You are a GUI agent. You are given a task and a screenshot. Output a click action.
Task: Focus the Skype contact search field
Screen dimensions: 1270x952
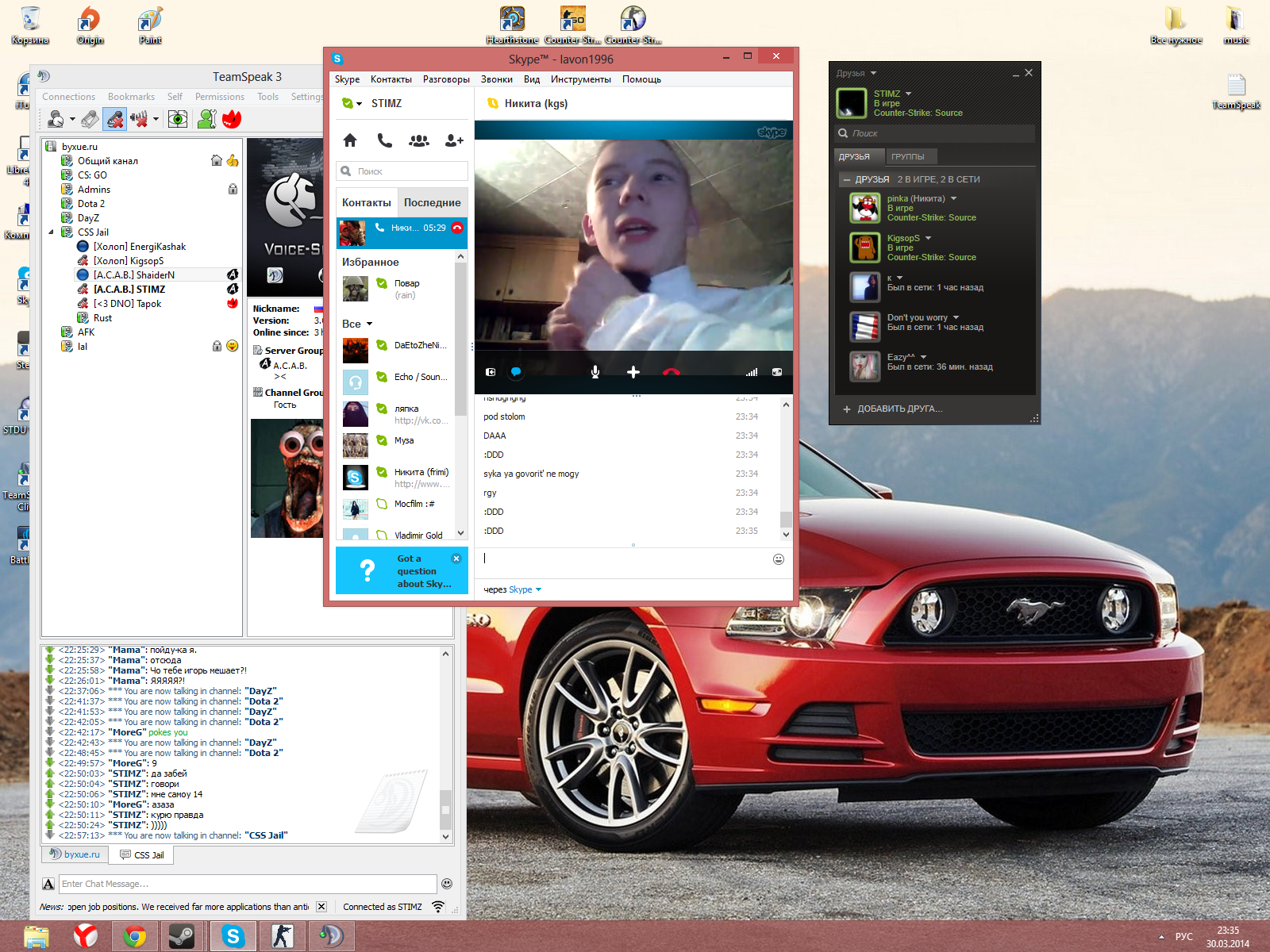click(402, 171)
